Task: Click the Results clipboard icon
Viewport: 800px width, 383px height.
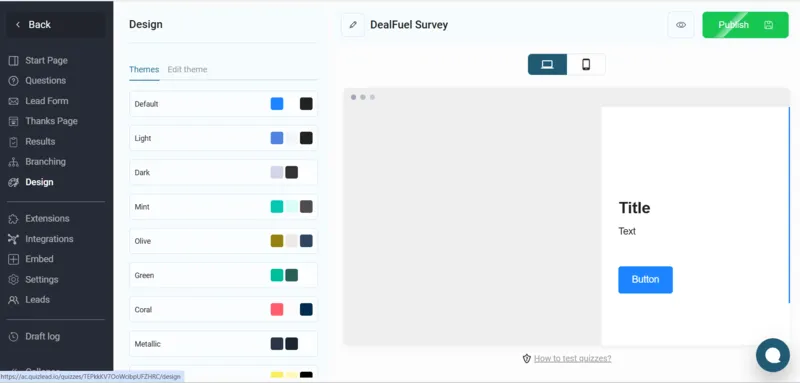Action: point(14,142)
